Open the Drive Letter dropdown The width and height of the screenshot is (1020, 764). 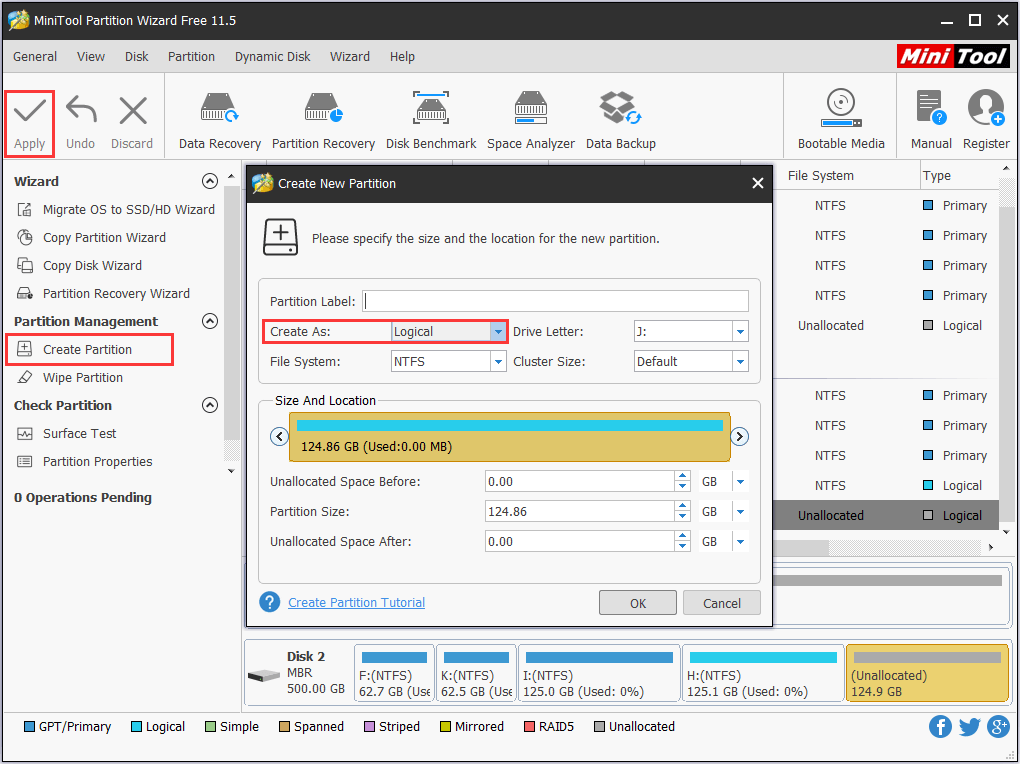[x=740, y=331]
